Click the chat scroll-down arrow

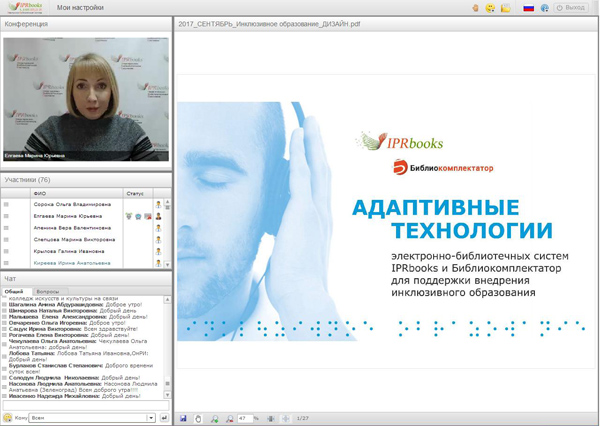(x=167, y=395)
